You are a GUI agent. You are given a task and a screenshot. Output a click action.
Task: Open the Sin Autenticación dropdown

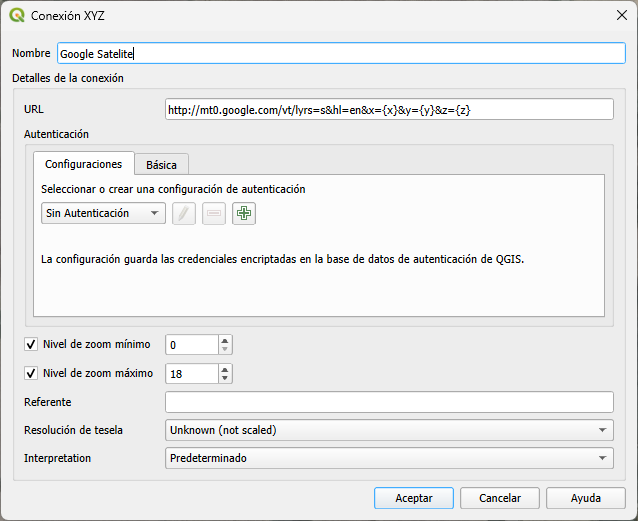point(103,213)
